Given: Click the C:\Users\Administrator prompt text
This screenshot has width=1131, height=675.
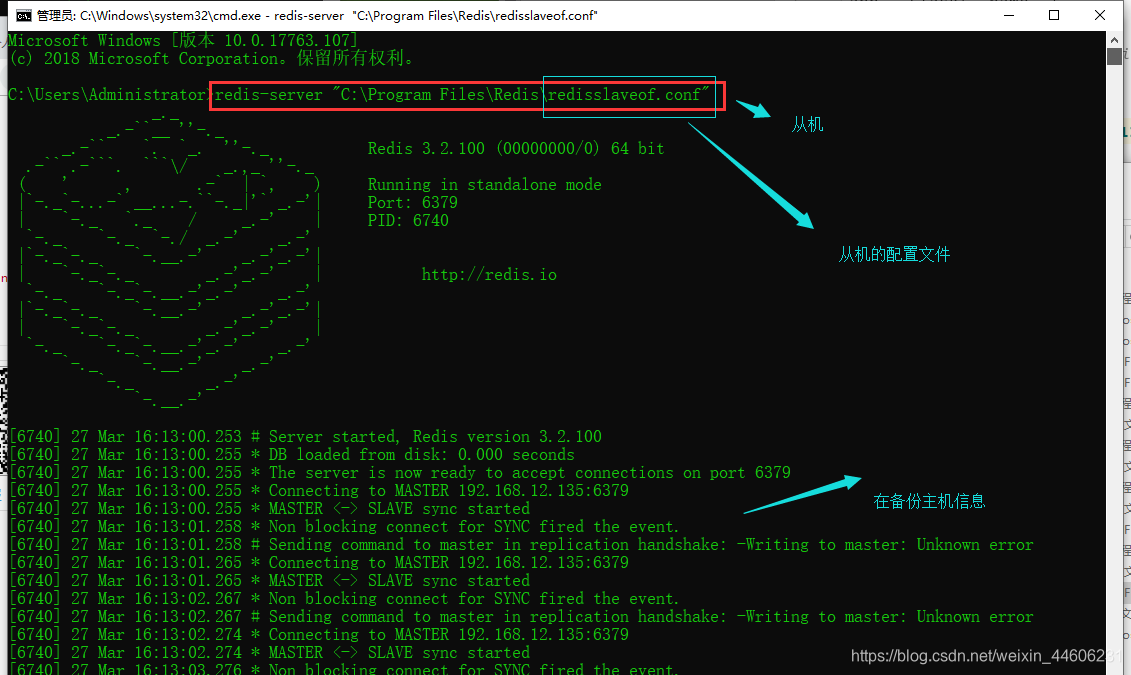Looking at the screenshot, I should 108,94.
